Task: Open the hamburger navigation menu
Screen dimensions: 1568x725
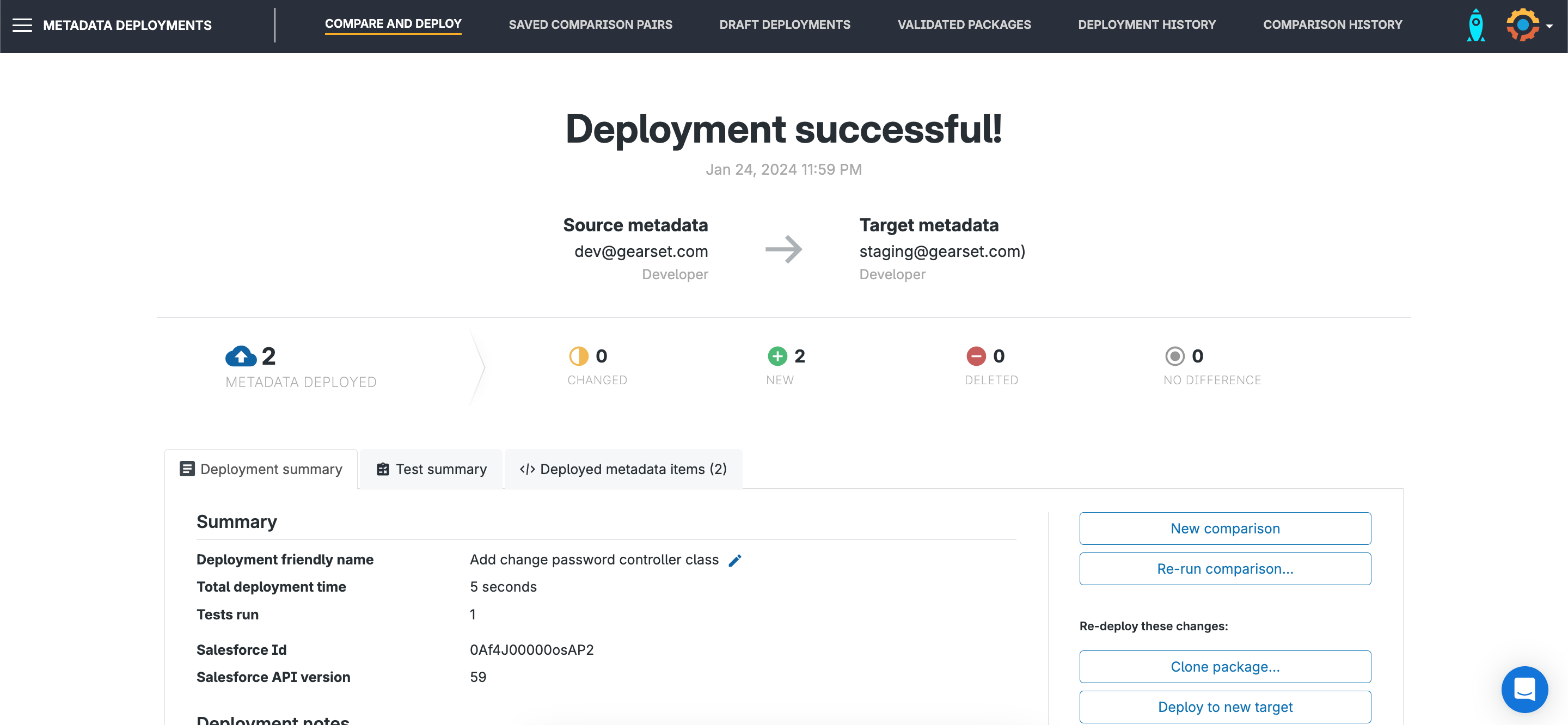Action: (x=22, y=25)
